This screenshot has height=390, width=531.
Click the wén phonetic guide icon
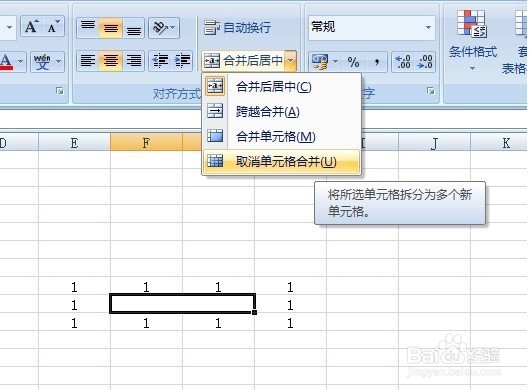point(42,61)
